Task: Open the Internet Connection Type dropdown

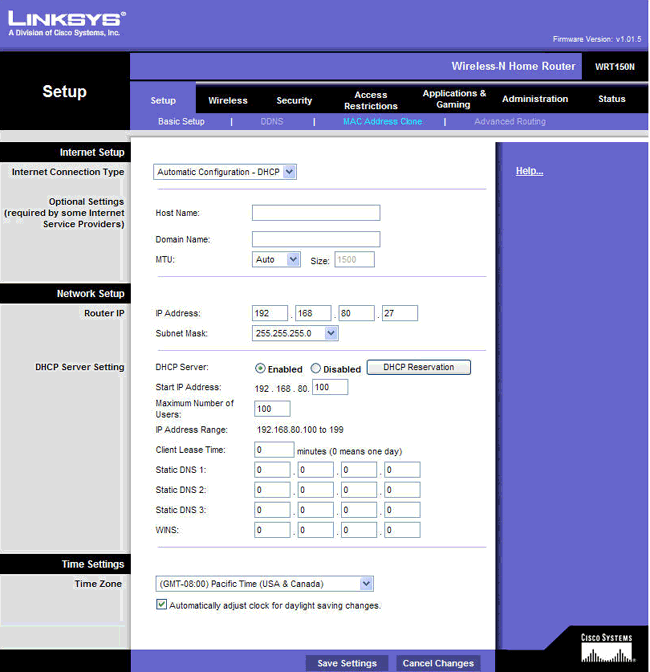Action: pyautogui.click(x=226, y=172)
